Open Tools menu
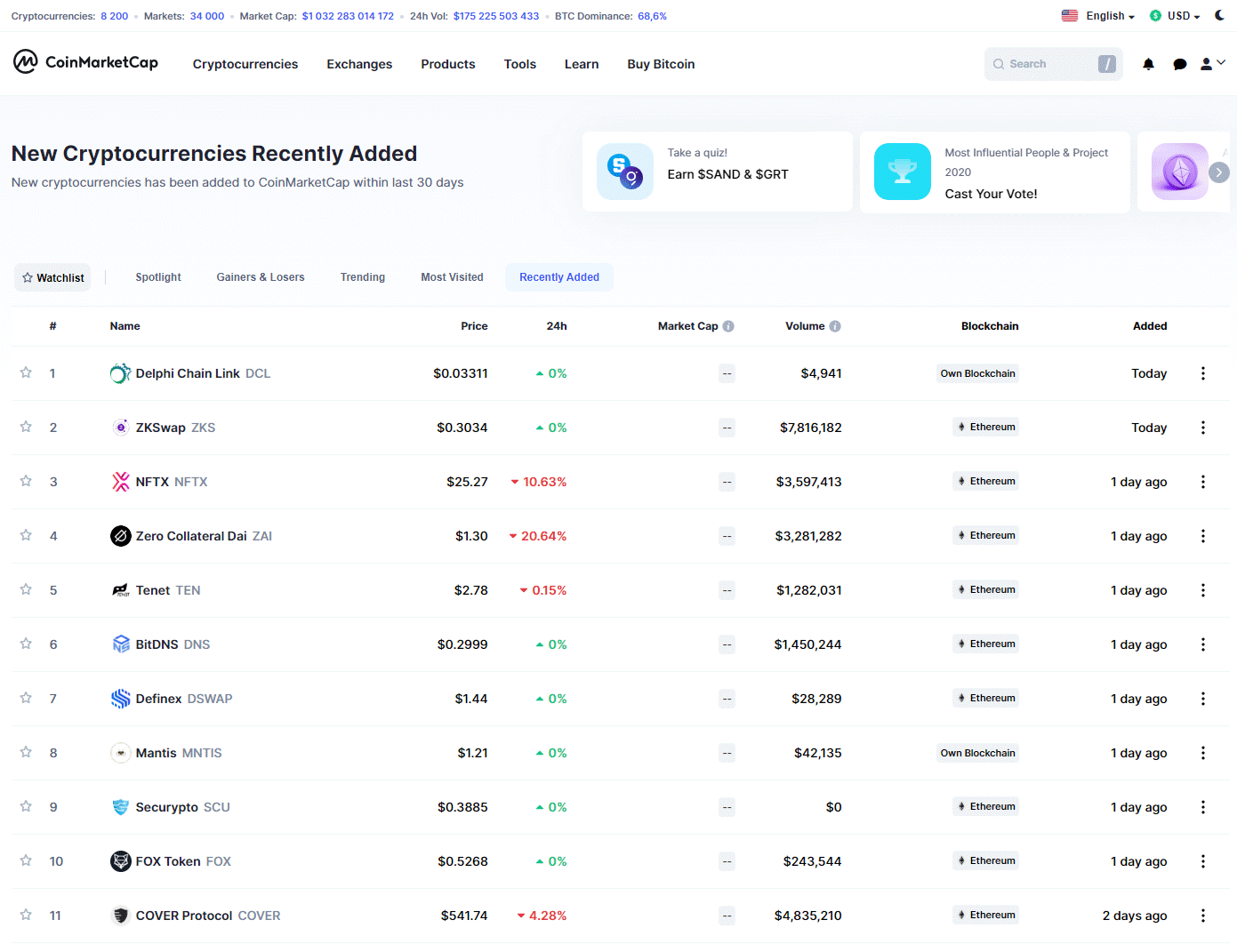Screen dimensions: 1237x952 (x=520, y=64)
